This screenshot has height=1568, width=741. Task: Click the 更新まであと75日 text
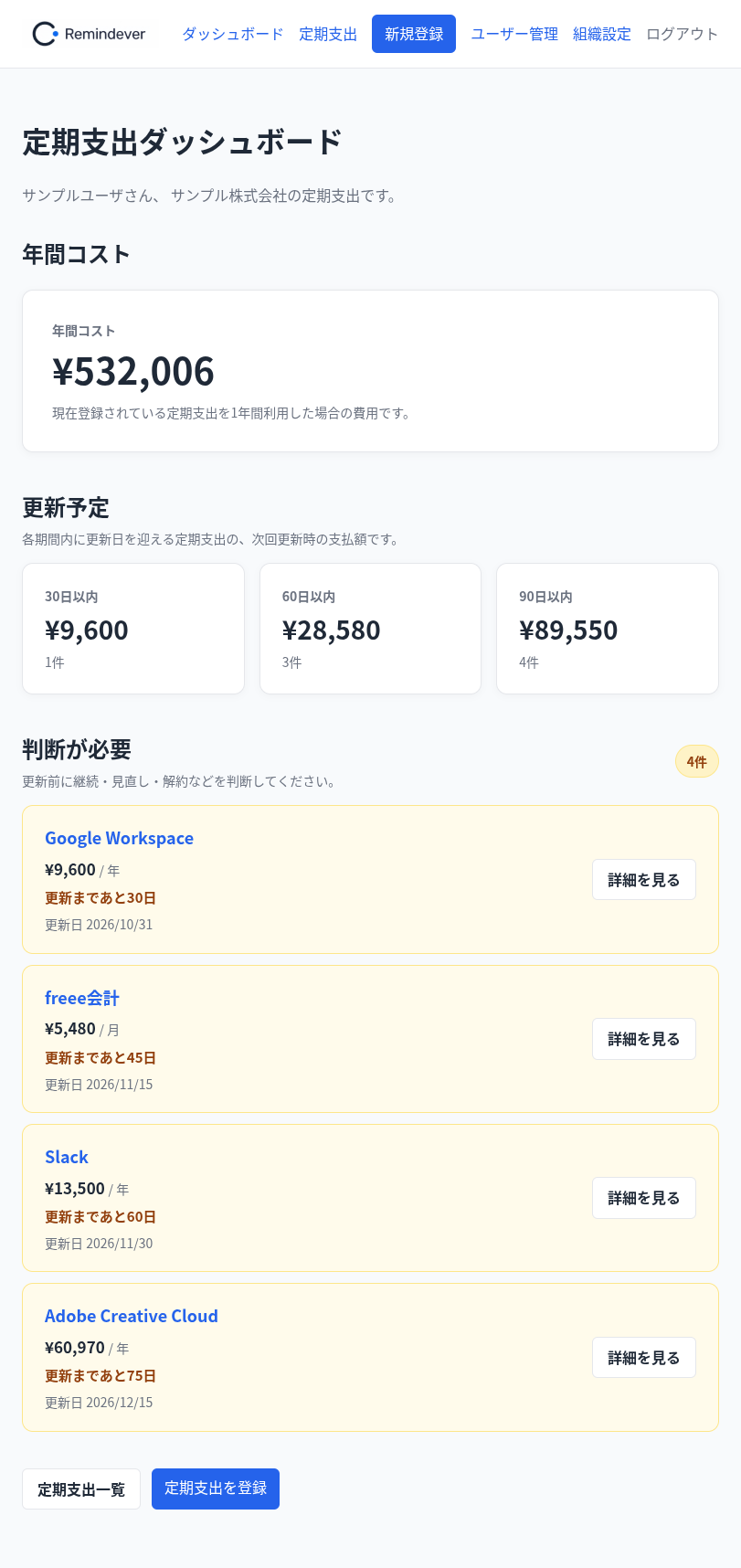point(101,1376)
